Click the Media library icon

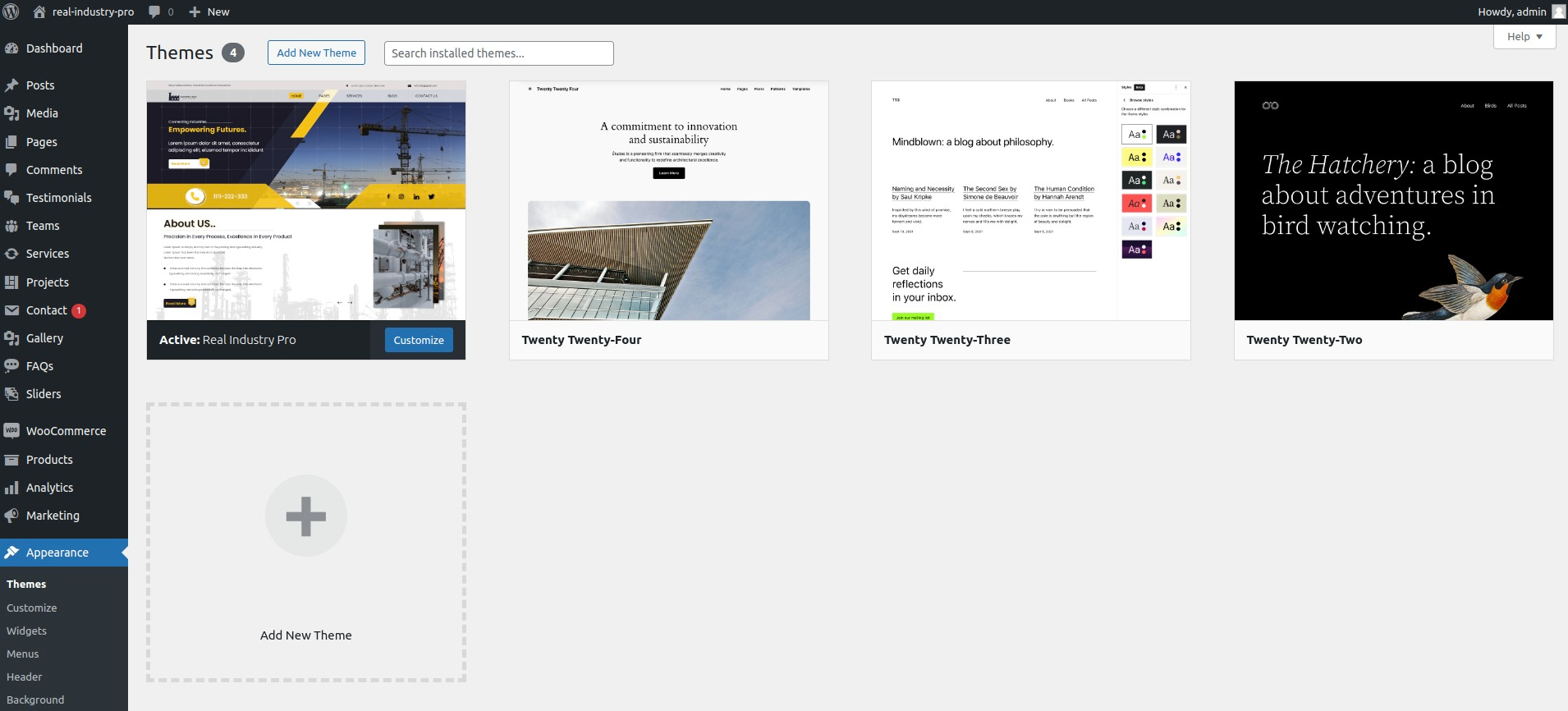pos(11,113)
